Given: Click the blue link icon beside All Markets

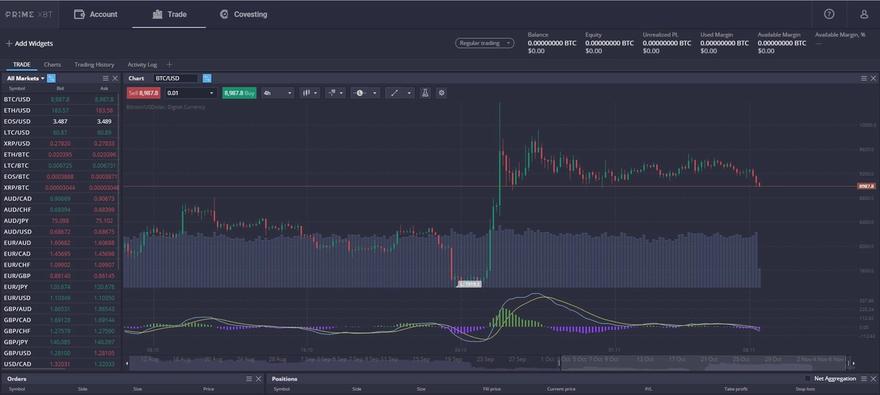Looking at the screenshot, I should [51, 78].
